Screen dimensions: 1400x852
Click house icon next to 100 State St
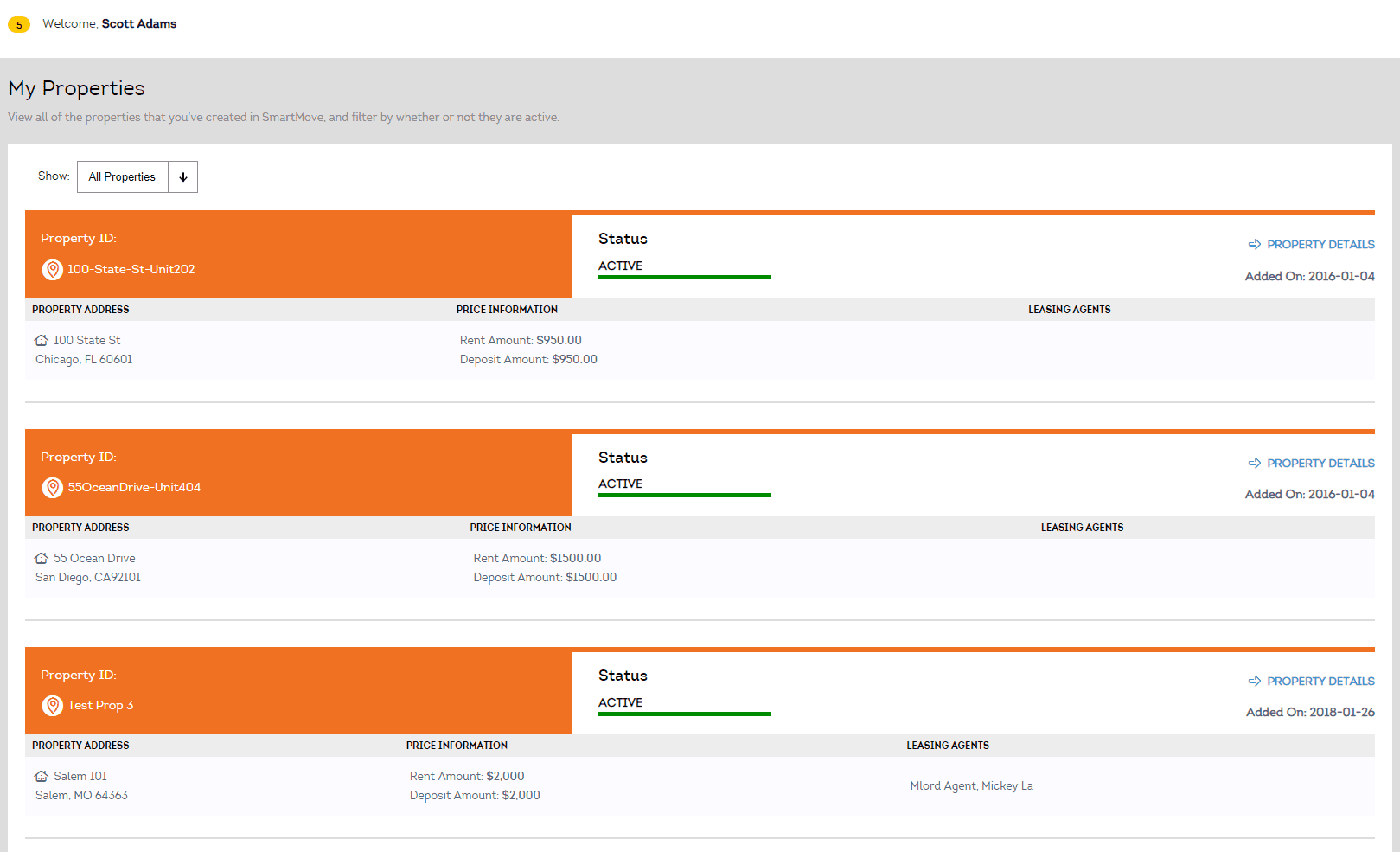click(42, 341)
